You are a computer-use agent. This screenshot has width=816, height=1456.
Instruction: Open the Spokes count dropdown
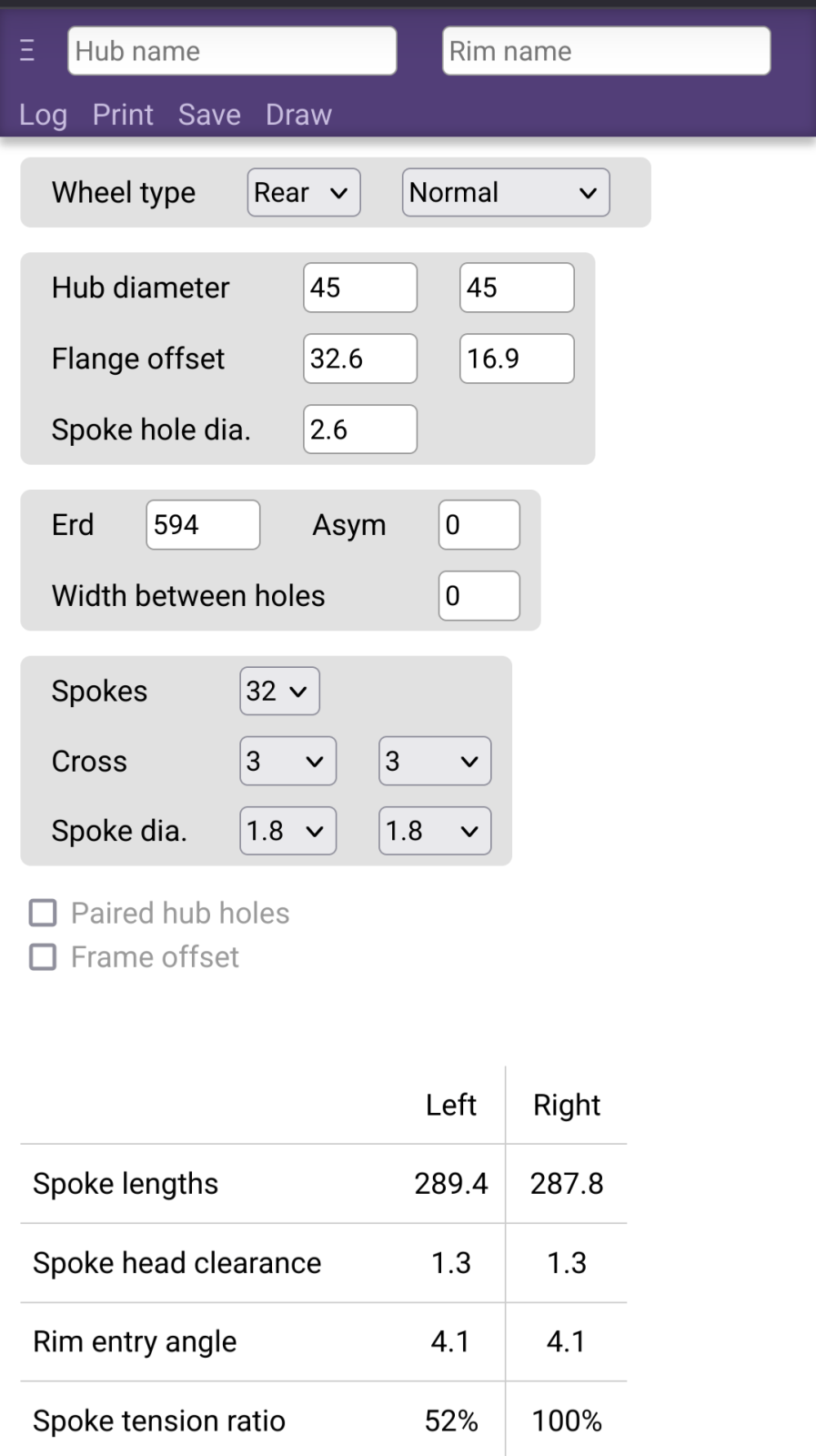[279, 691]
